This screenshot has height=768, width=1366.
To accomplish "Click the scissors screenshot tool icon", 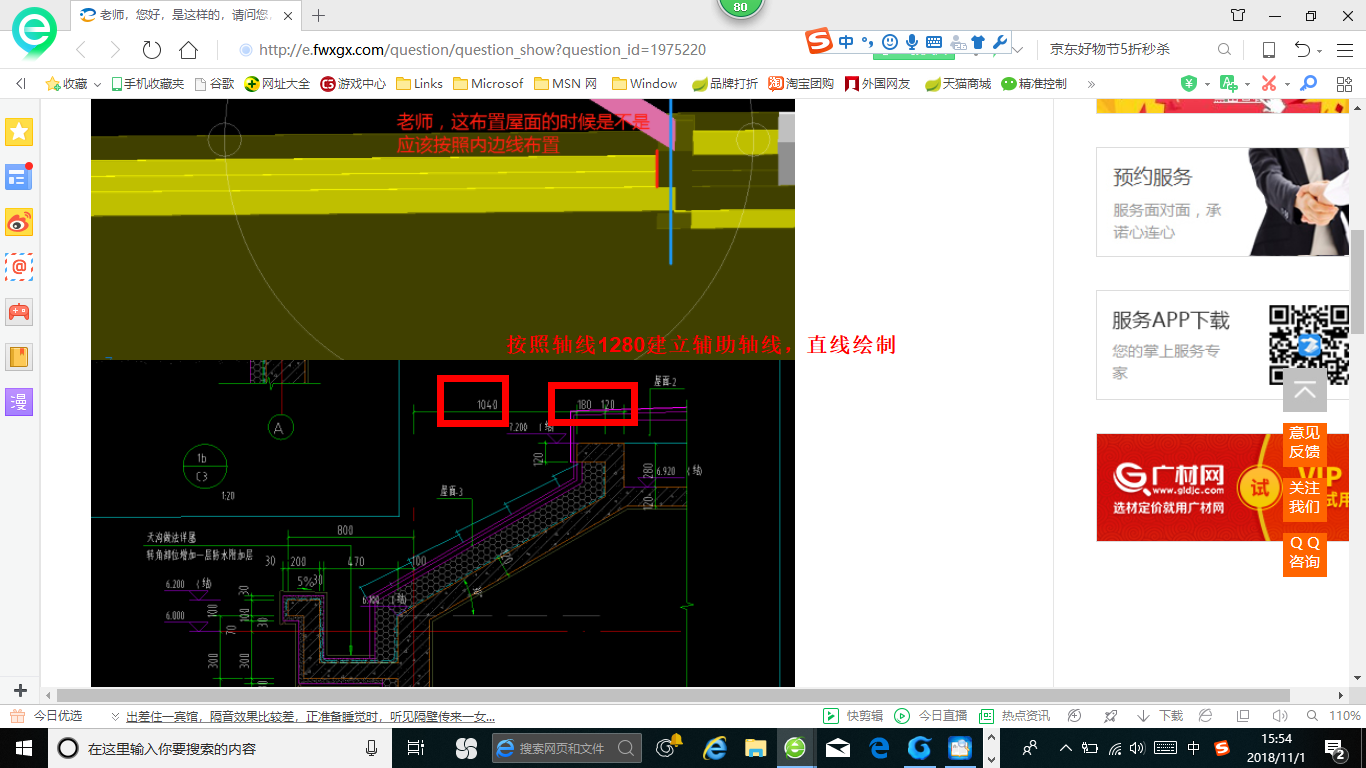I will 1268,84.
